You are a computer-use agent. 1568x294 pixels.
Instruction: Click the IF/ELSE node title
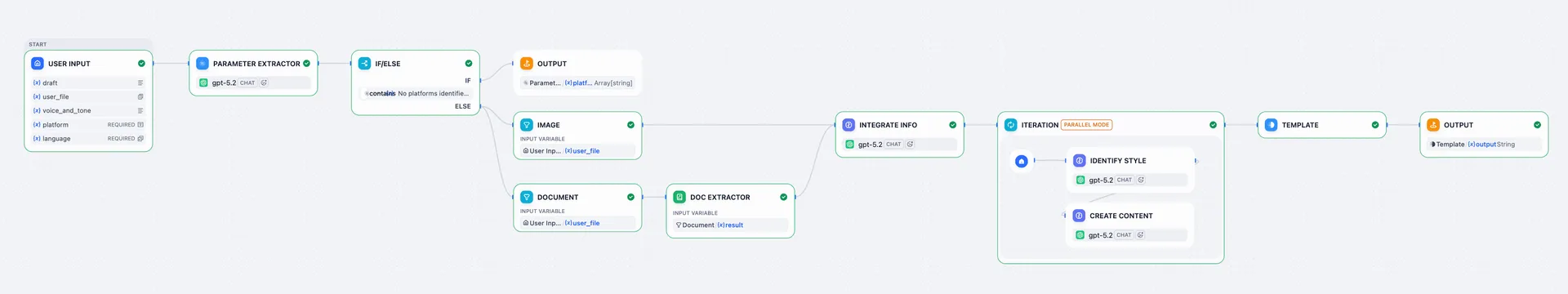[x=388, y=64]
